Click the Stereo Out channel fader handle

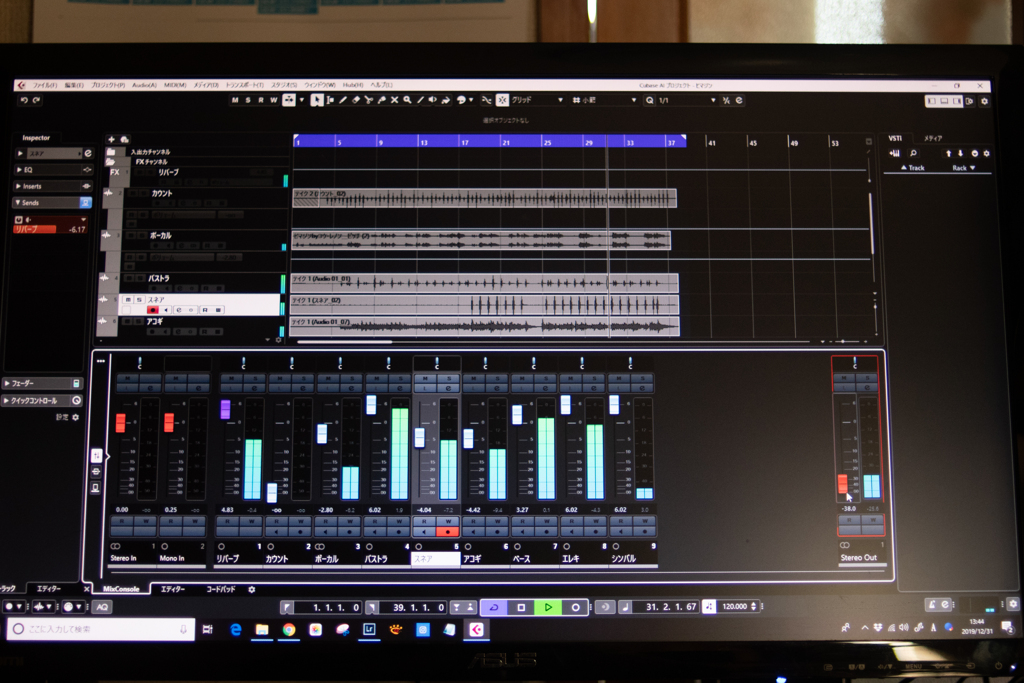(843, 484)
